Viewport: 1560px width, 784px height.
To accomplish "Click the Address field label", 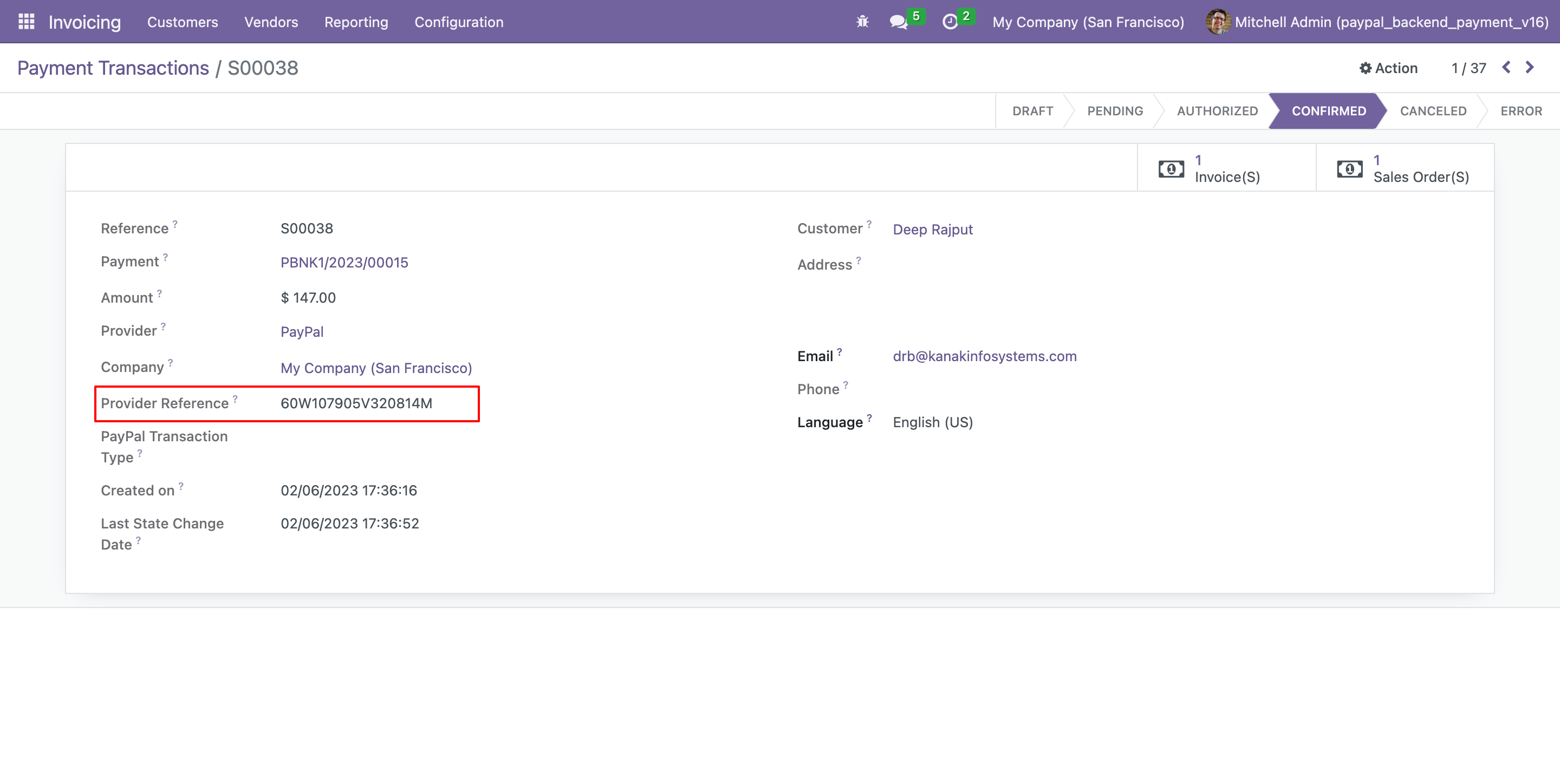I will click(824, 265).
